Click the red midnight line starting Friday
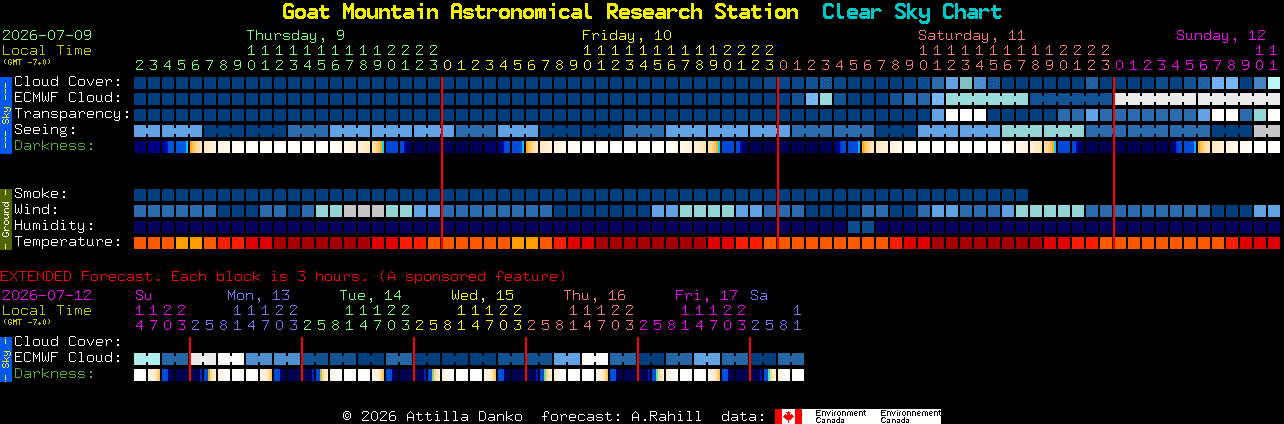Image resolution: width=1284 pixels, height=424 pixels. coord(442,162)
